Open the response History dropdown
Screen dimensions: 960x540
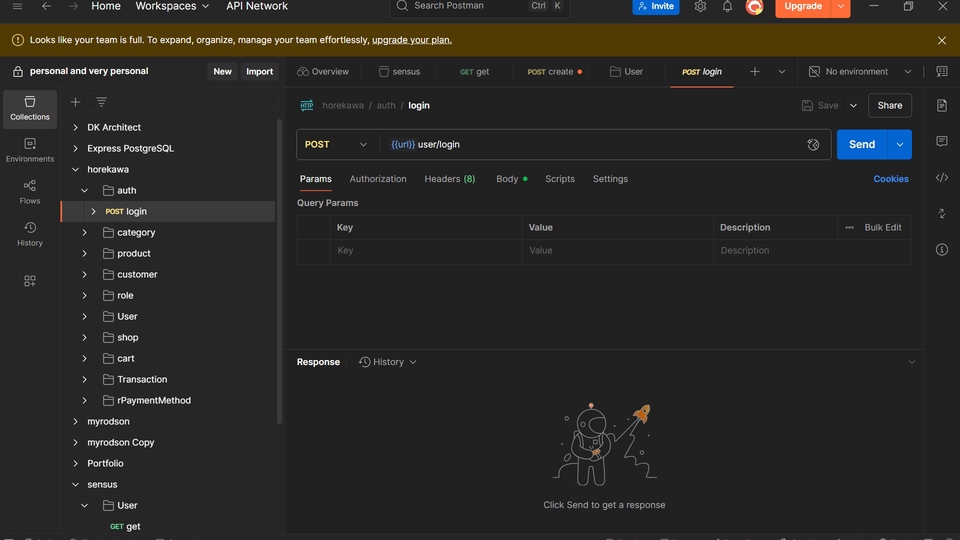point(388,362)
